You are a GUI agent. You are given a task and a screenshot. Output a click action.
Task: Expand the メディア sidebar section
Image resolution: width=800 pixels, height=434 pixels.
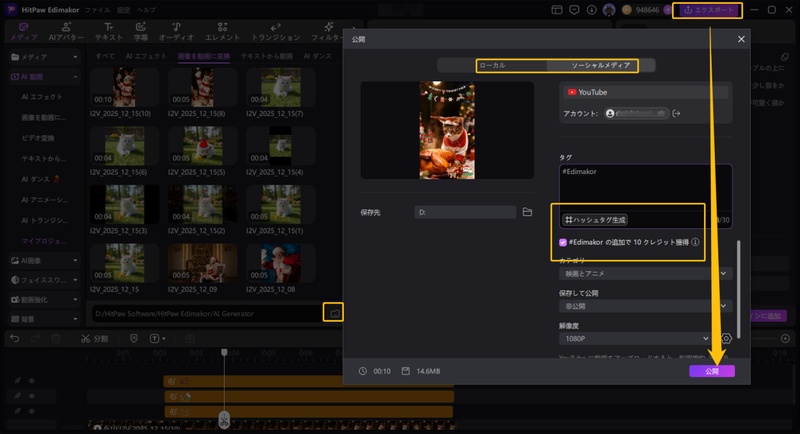click(x=44, y=57)
